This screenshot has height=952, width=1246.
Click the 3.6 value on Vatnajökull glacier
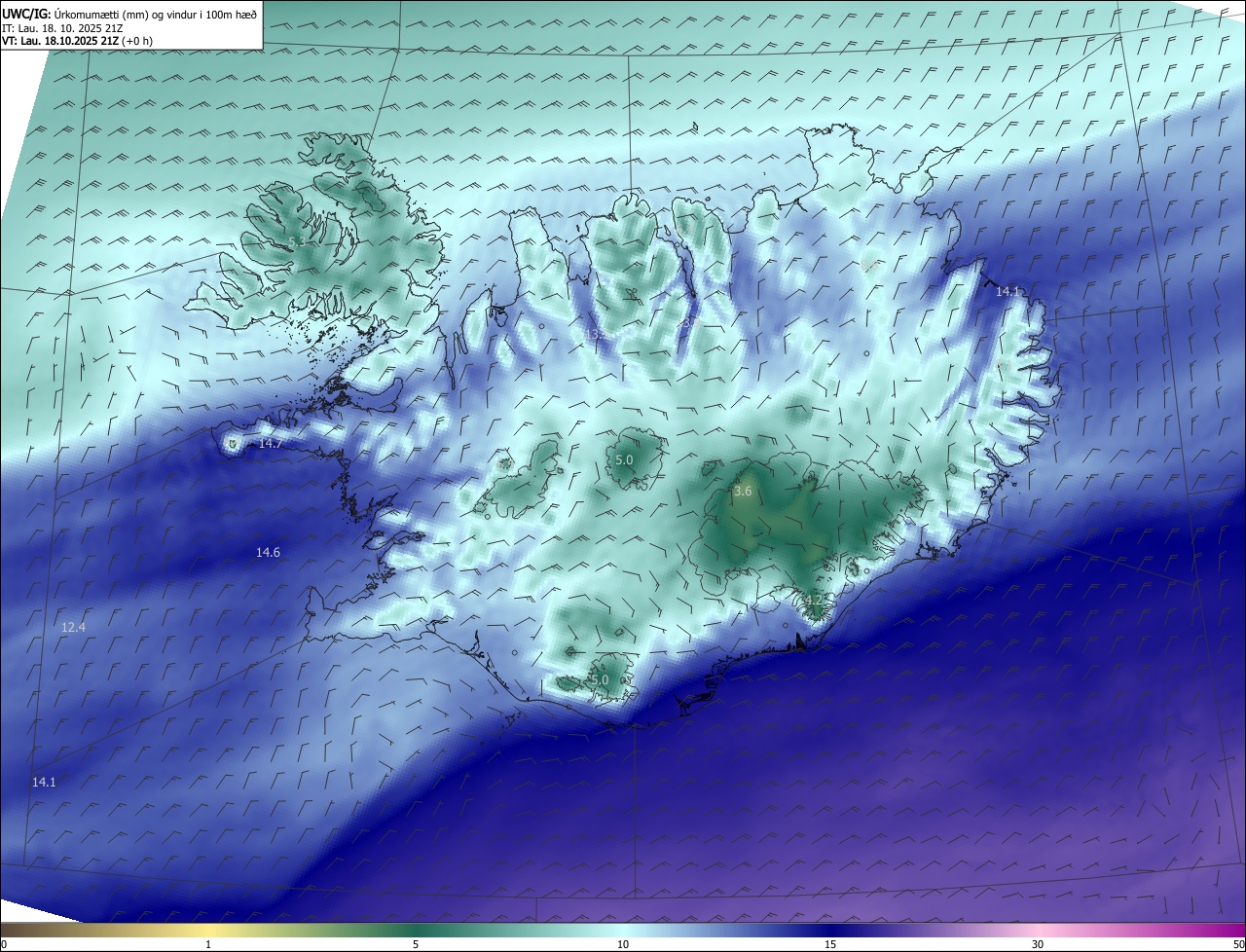tap(743, 492)
